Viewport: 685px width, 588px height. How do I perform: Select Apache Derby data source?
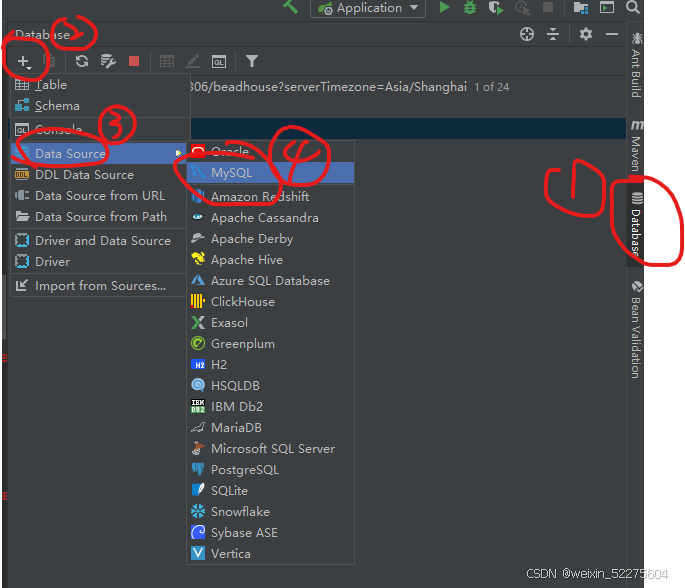[x=270, y=239]
